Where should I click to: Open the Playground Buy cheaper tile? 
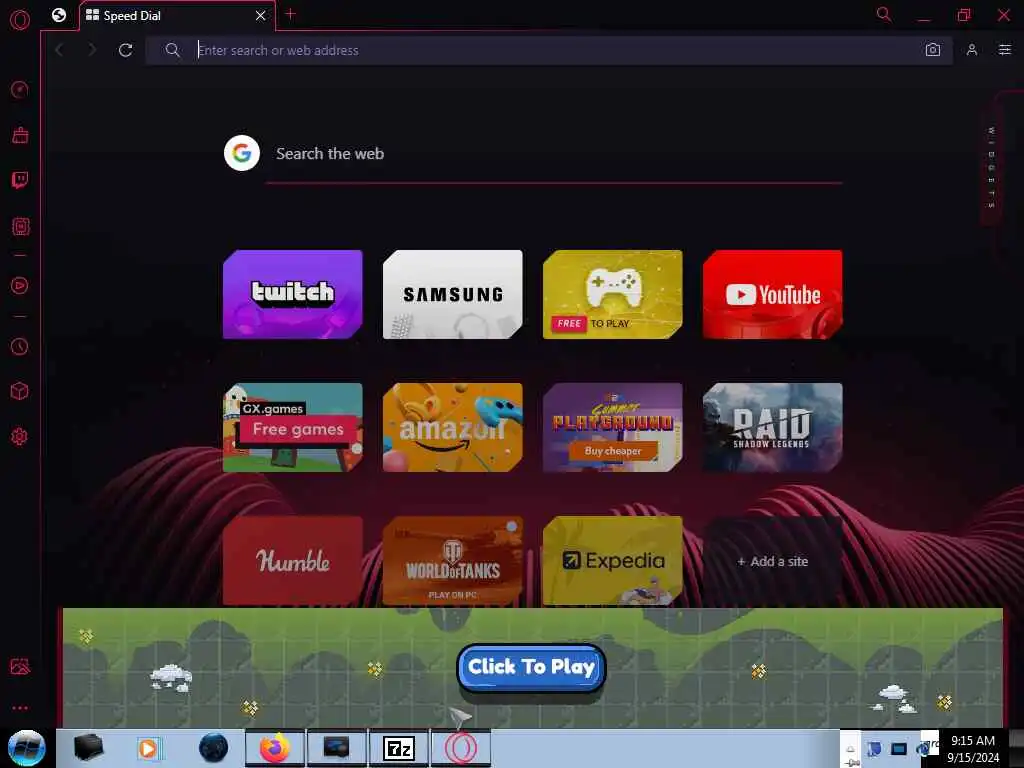pos(613,428)
